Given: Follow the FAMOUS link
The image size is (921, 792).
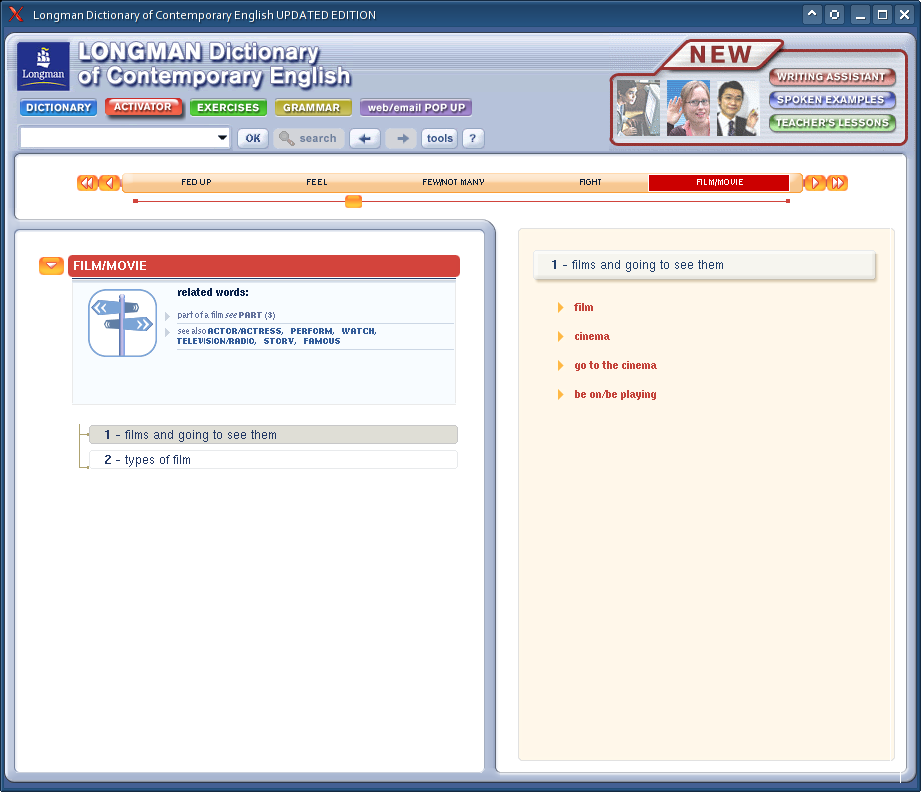Looking at the screenshot, I should coord(322,341).
